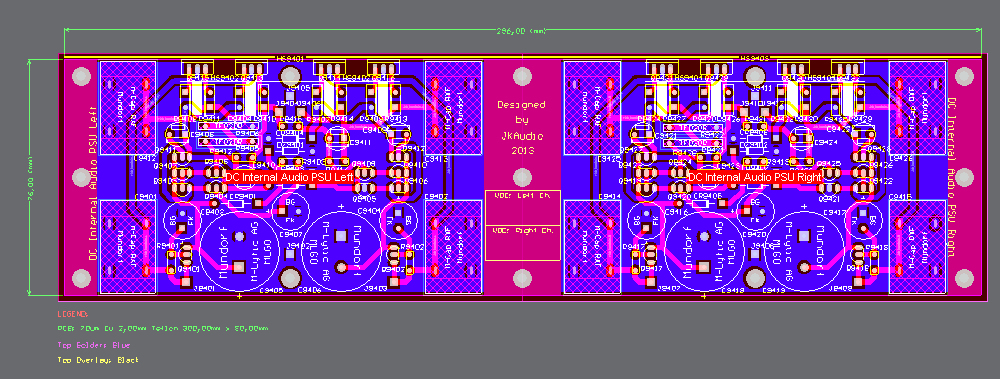
Task: Select the 'LEGEND:' heading text
Action: pyautogui.click(x=73, y=314)
